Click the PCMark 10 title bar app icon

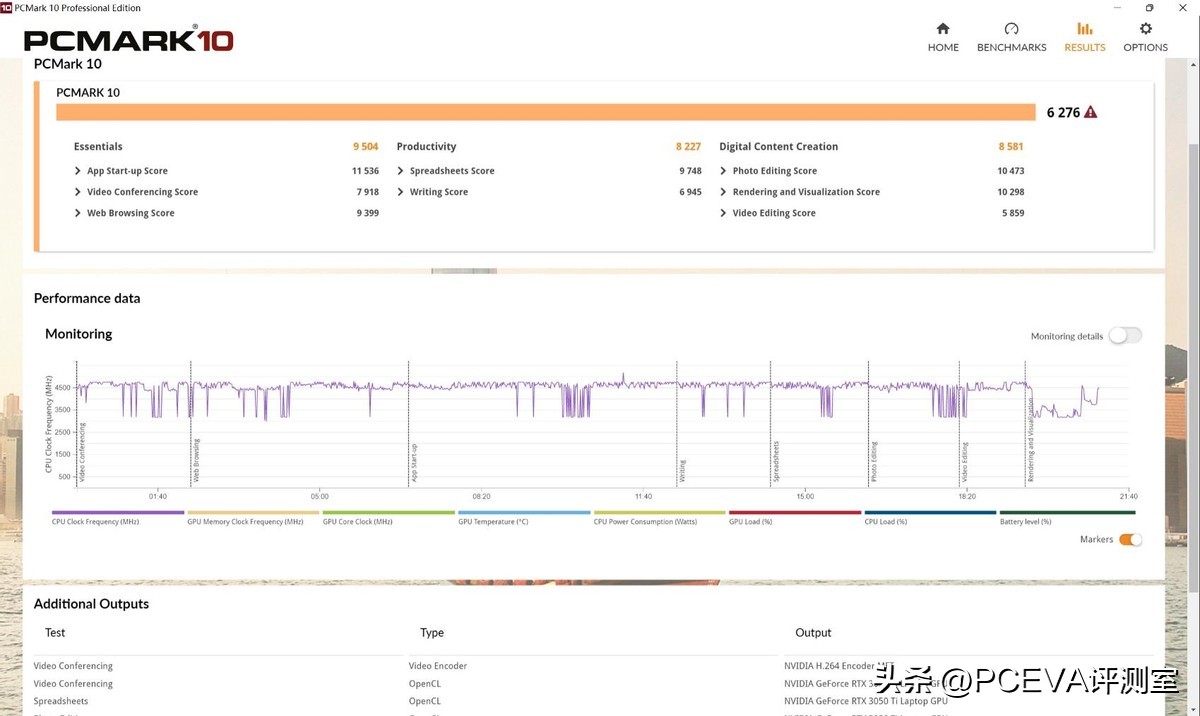[7, 7]
